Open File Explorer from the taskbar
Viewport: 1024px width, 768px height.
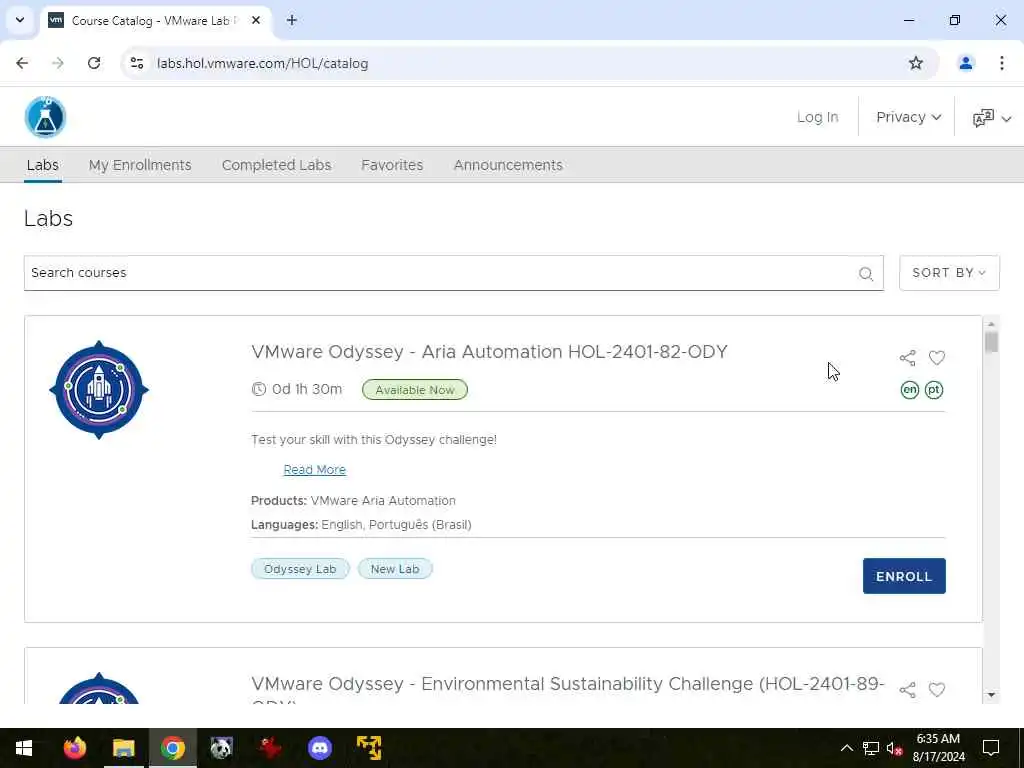tap(123, 748)
